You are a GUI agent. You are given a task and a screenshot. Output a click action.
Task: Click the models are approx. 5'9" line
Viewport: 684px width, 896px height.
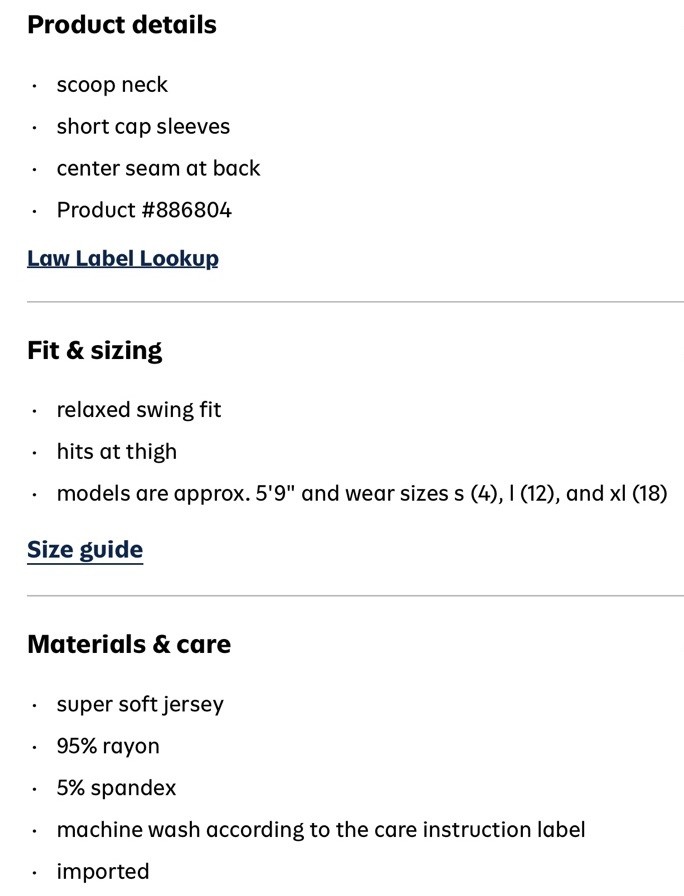[x=362, y=494]
